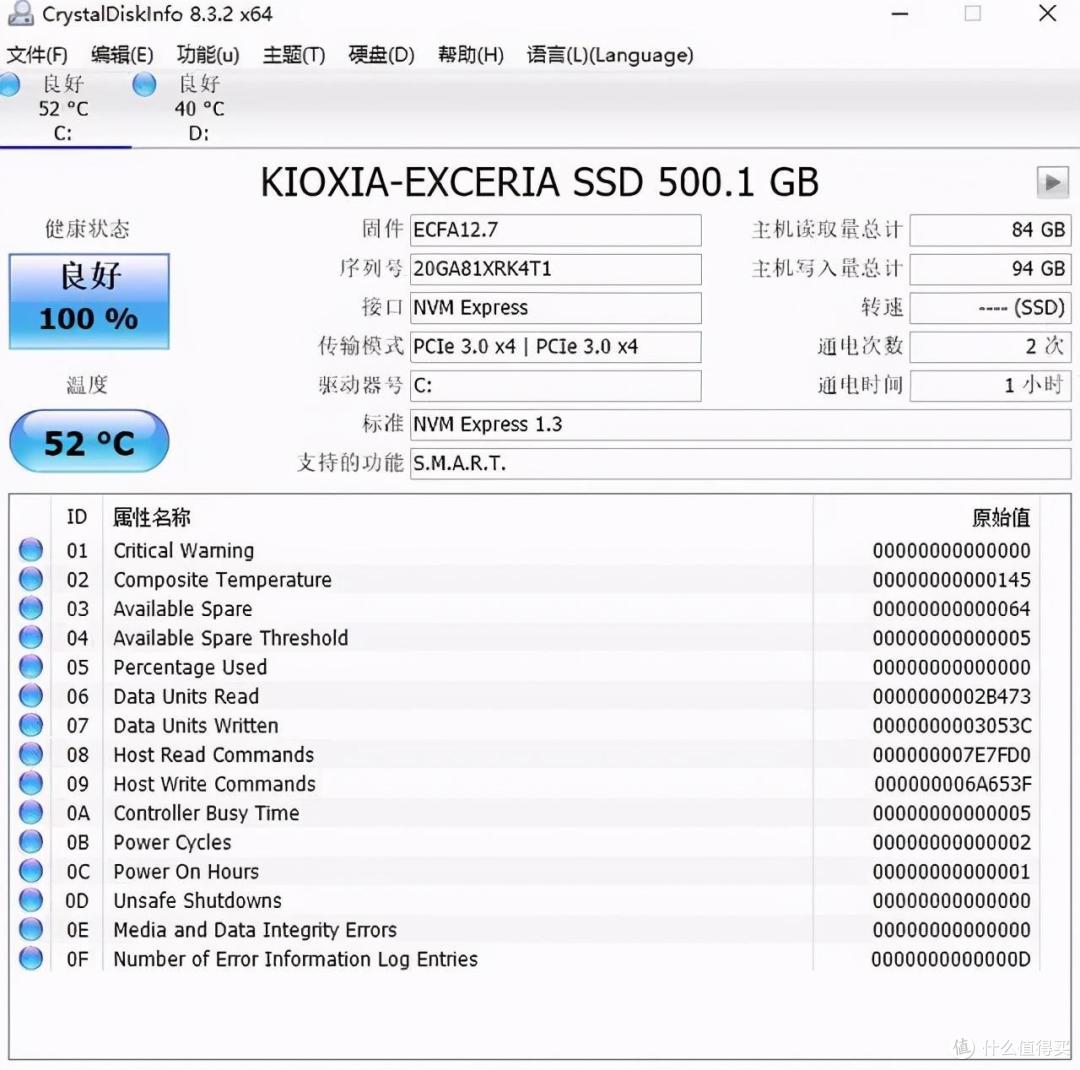The image size is (1080, 1070).
Task: Click status orb for Power On Hours row
Action: click(x=31, y=871)
